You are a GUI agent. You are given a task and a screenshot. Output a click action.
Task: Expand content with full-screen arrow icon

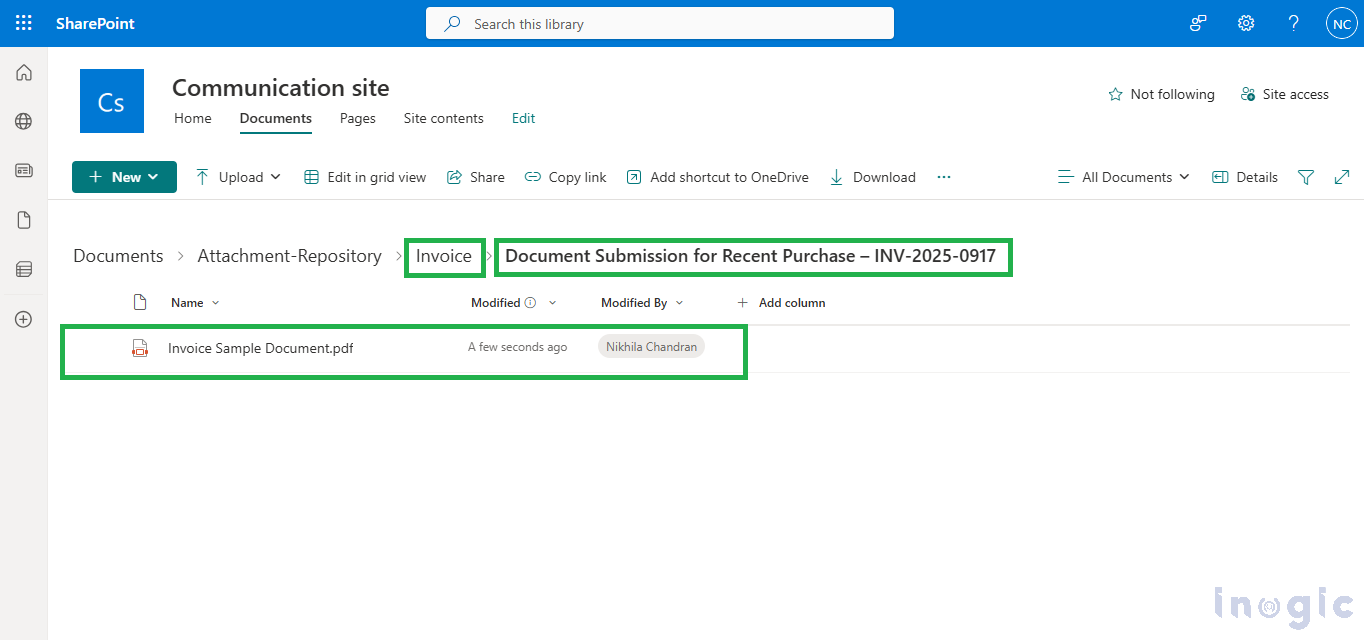click(1342, 177)
